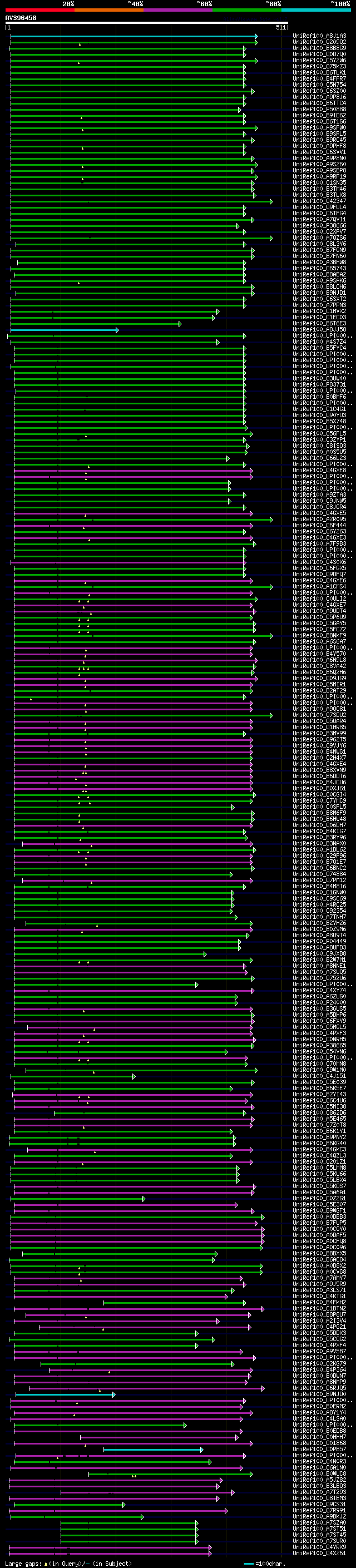Click the cyan alignment bar for UniRef100_C0PB57
Image resolution: width=356 pixels, height=1568 pixels.
click(x=153, y=1450)
